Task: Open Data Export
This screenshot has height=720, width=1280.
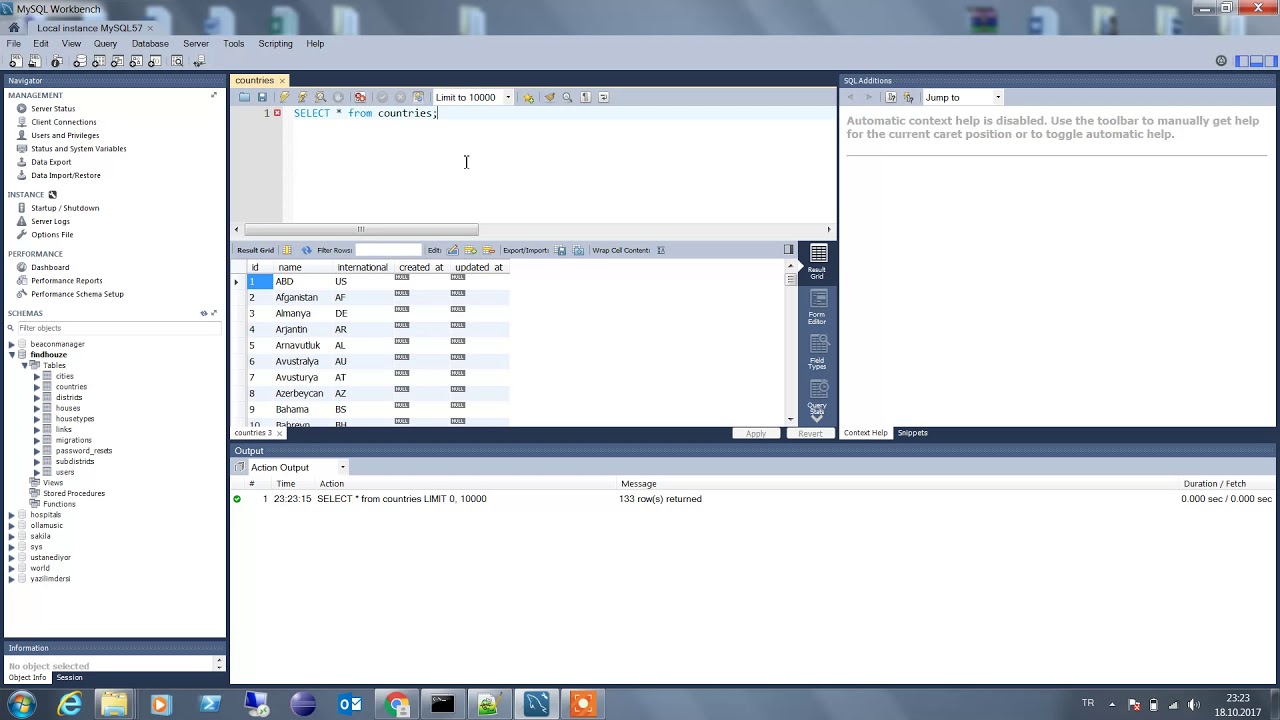Action: coord(51,162)
